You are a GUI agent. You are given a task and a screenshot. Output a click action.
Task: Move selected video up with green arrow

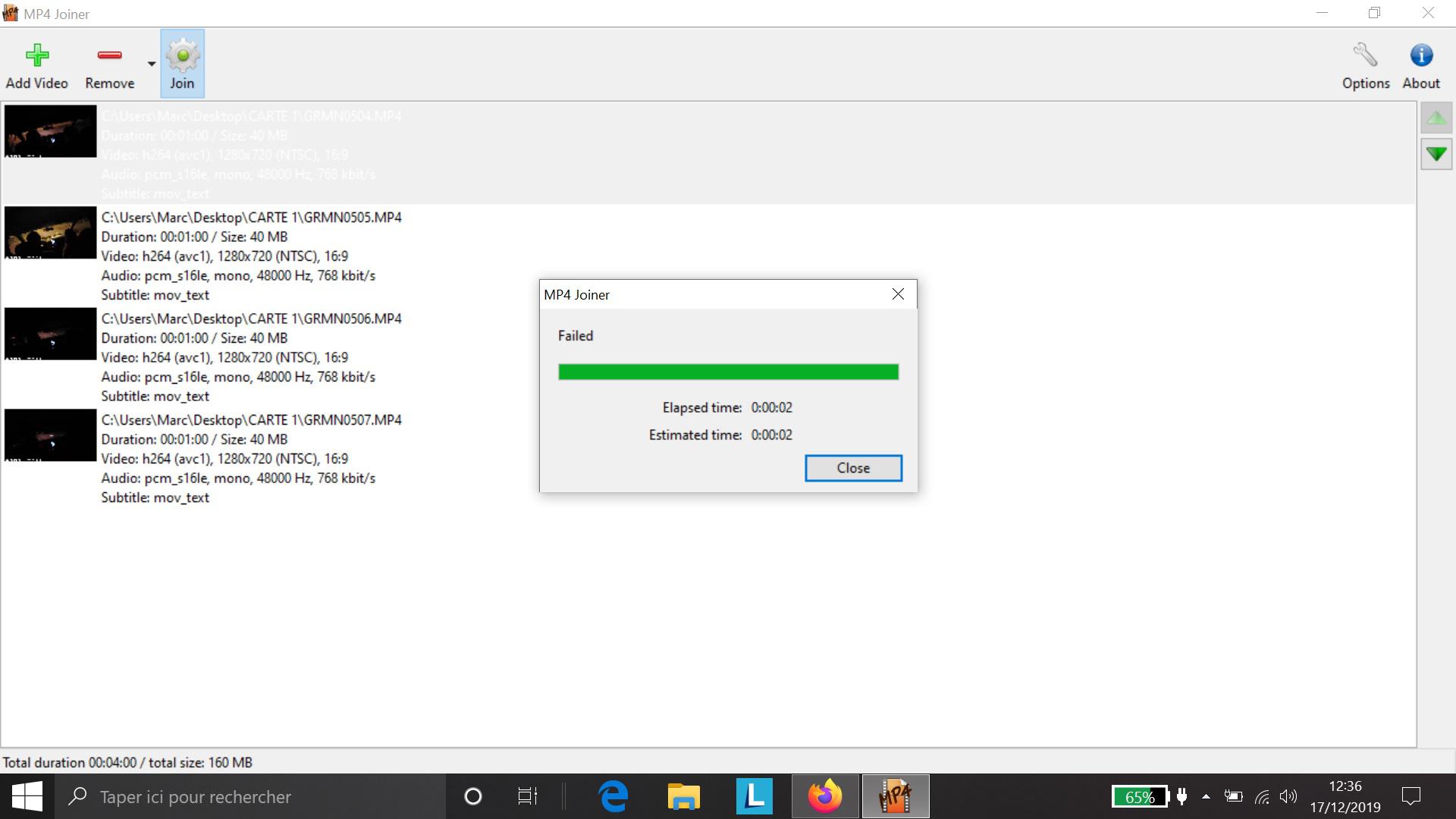tap(1436, 118)
